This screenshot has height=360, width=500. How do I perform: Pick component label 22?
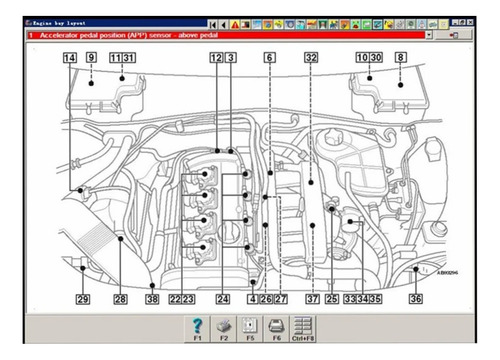coord(175,299)
